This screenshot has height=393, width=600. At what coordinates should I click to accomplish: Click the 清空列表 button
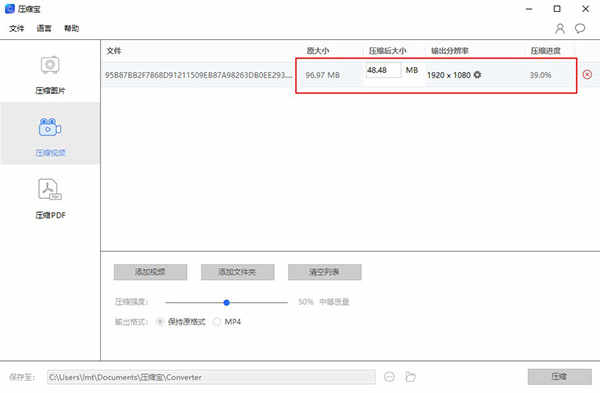pyautogui.click(x=324, y=272)
